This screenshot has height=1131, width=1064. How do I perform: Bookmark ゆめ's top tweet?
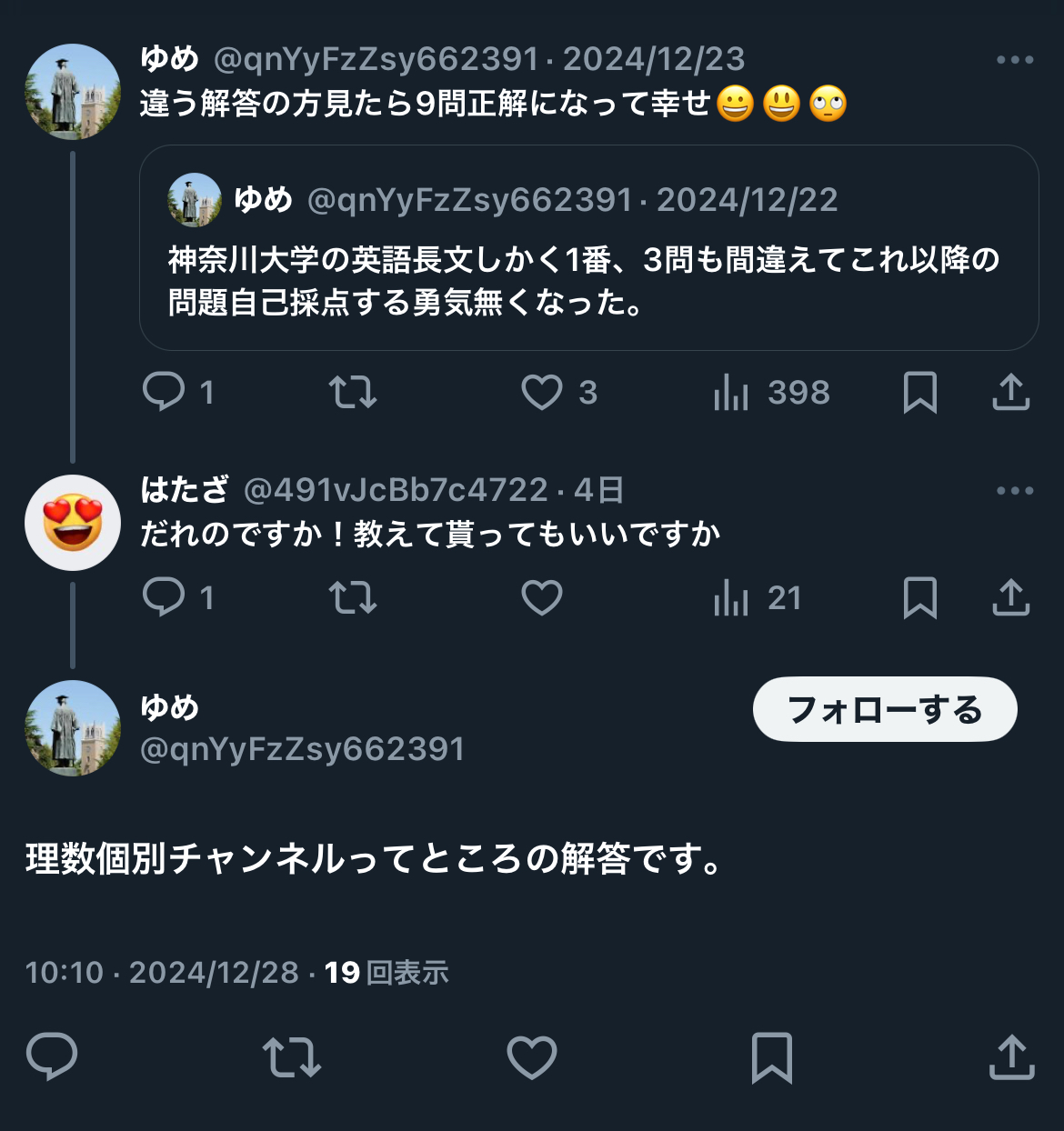pos(920,393)
